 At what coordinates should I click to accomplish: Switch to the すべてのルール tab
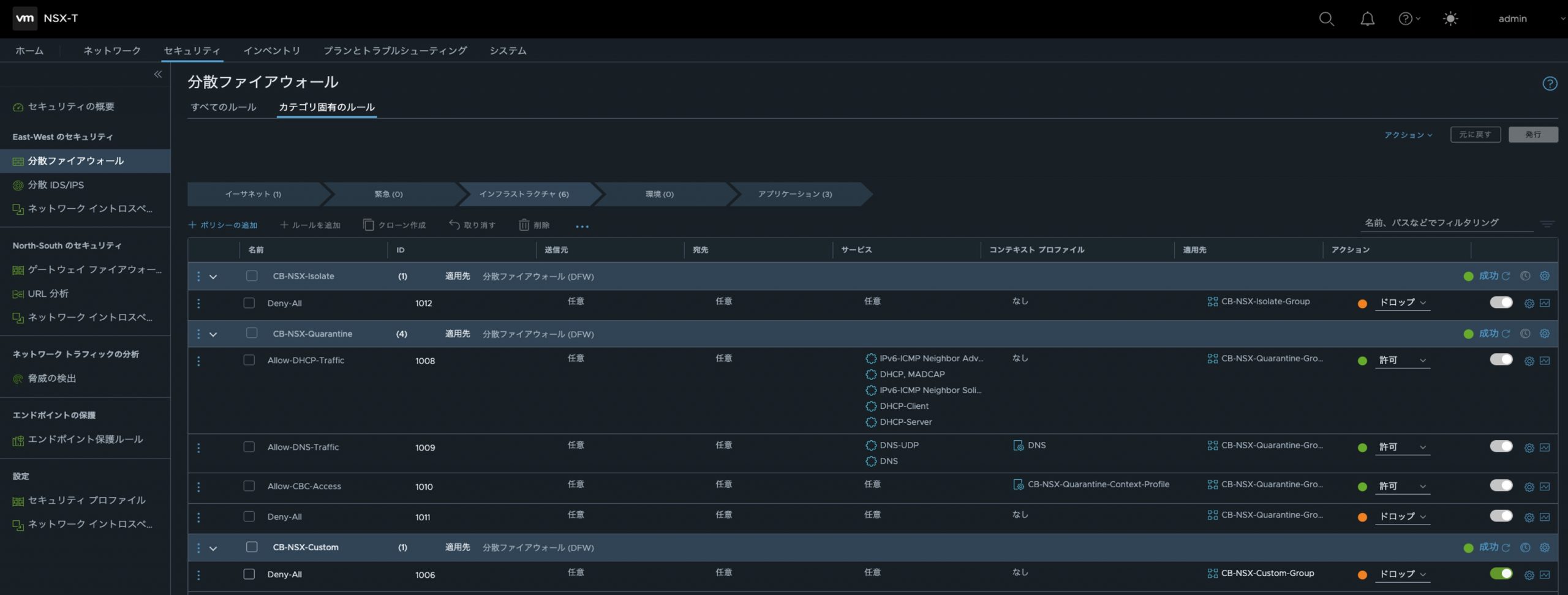224,107
